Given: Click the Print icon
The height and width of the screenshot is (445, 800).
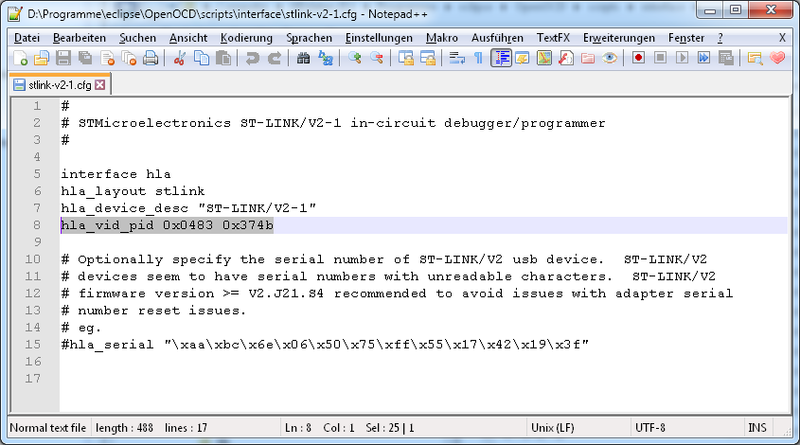Looking at the screenshot, I should (x=151, y=58).
